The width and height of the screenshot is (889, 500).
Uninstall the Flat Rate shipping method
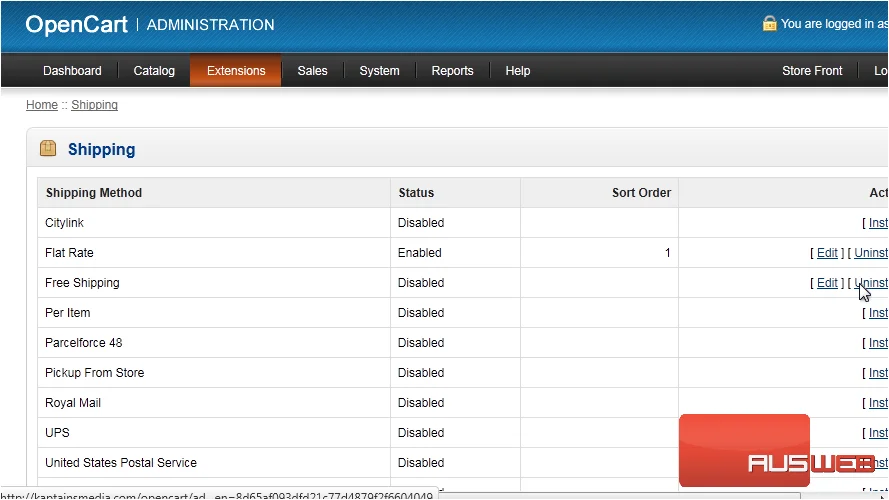[871, 253]
